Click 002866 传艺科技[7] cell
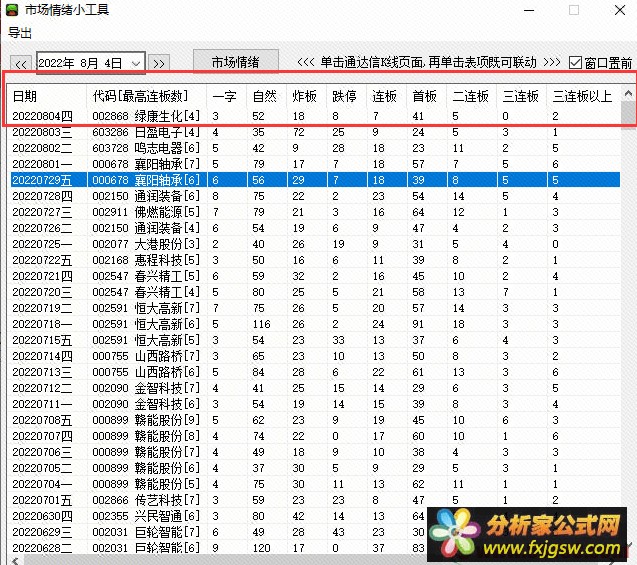637x565 pixels. (146, 500)
